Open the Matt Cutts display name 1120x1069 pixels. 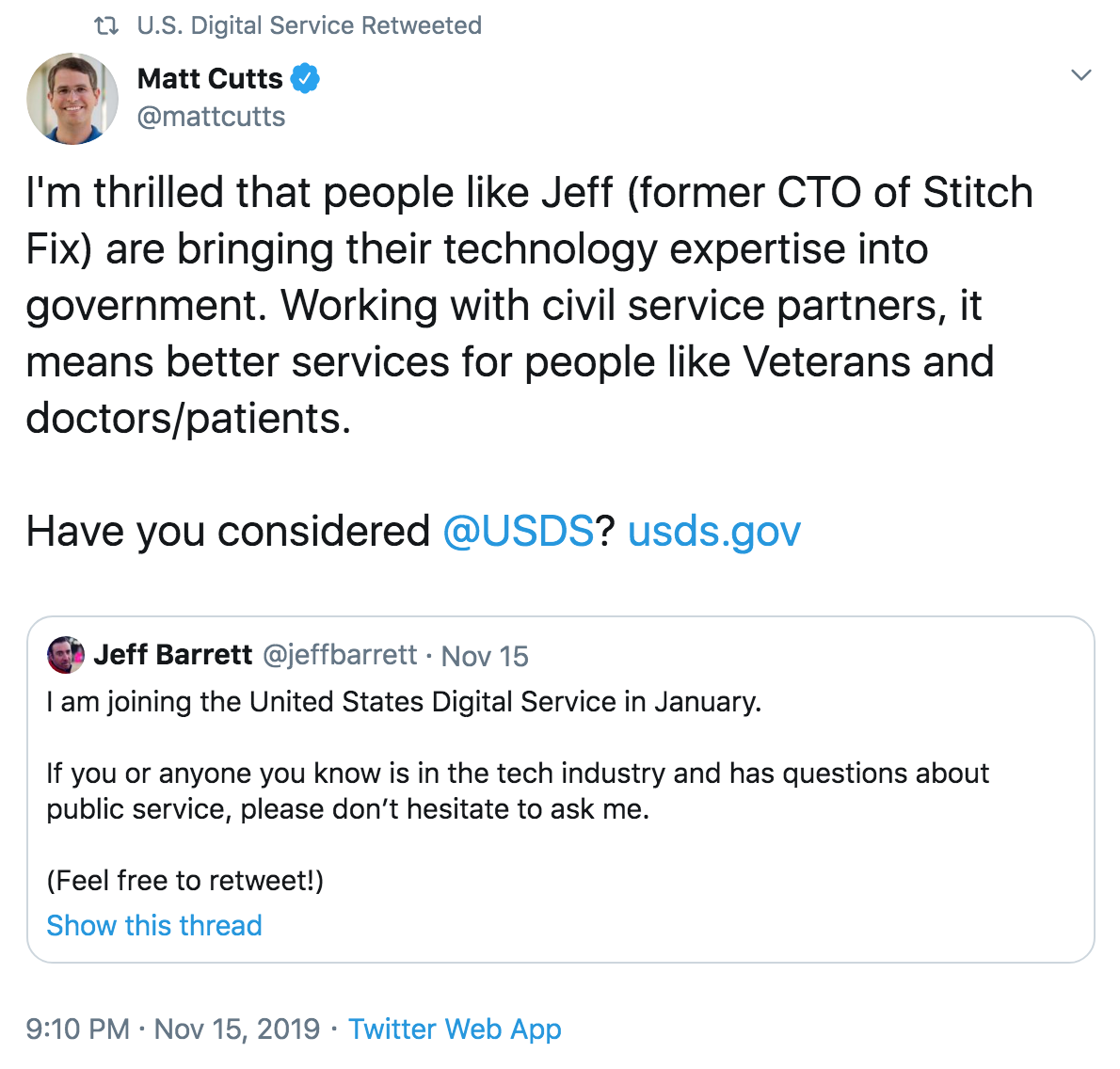pyautogui.click(x=210, y=78)
